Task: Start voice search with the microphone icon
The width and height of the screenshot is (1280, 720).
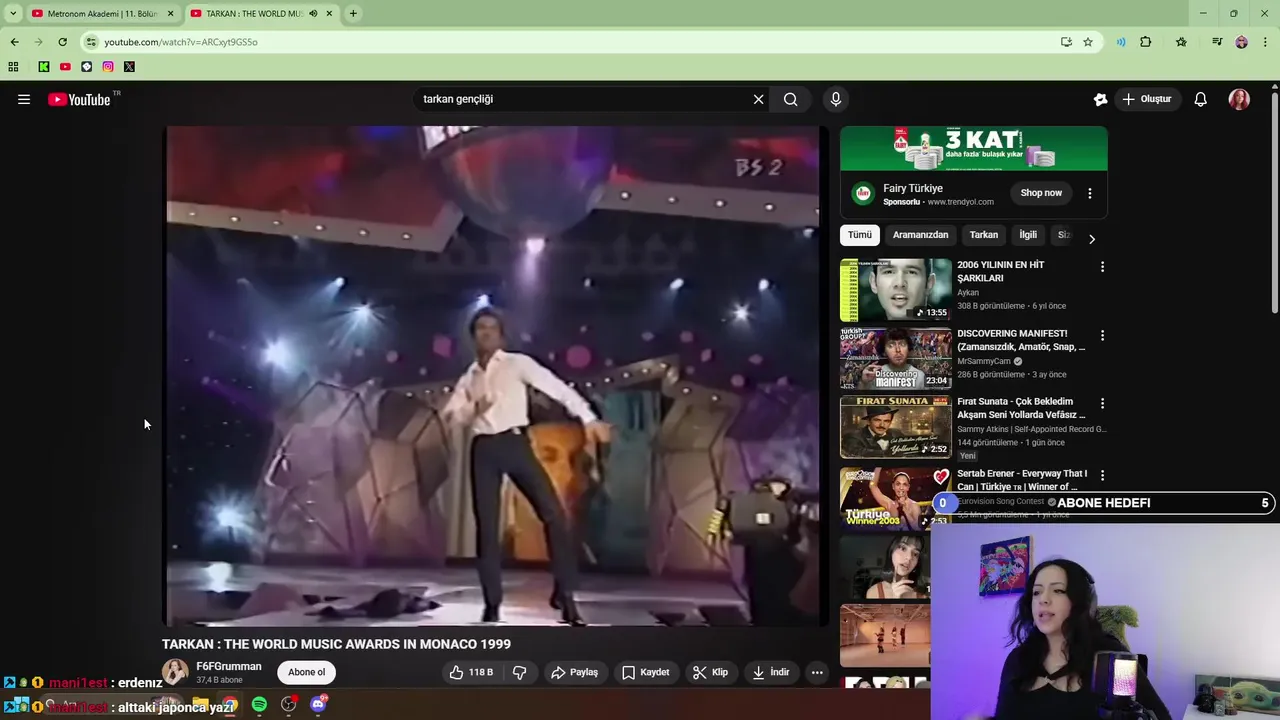Action: click(836, 99)
